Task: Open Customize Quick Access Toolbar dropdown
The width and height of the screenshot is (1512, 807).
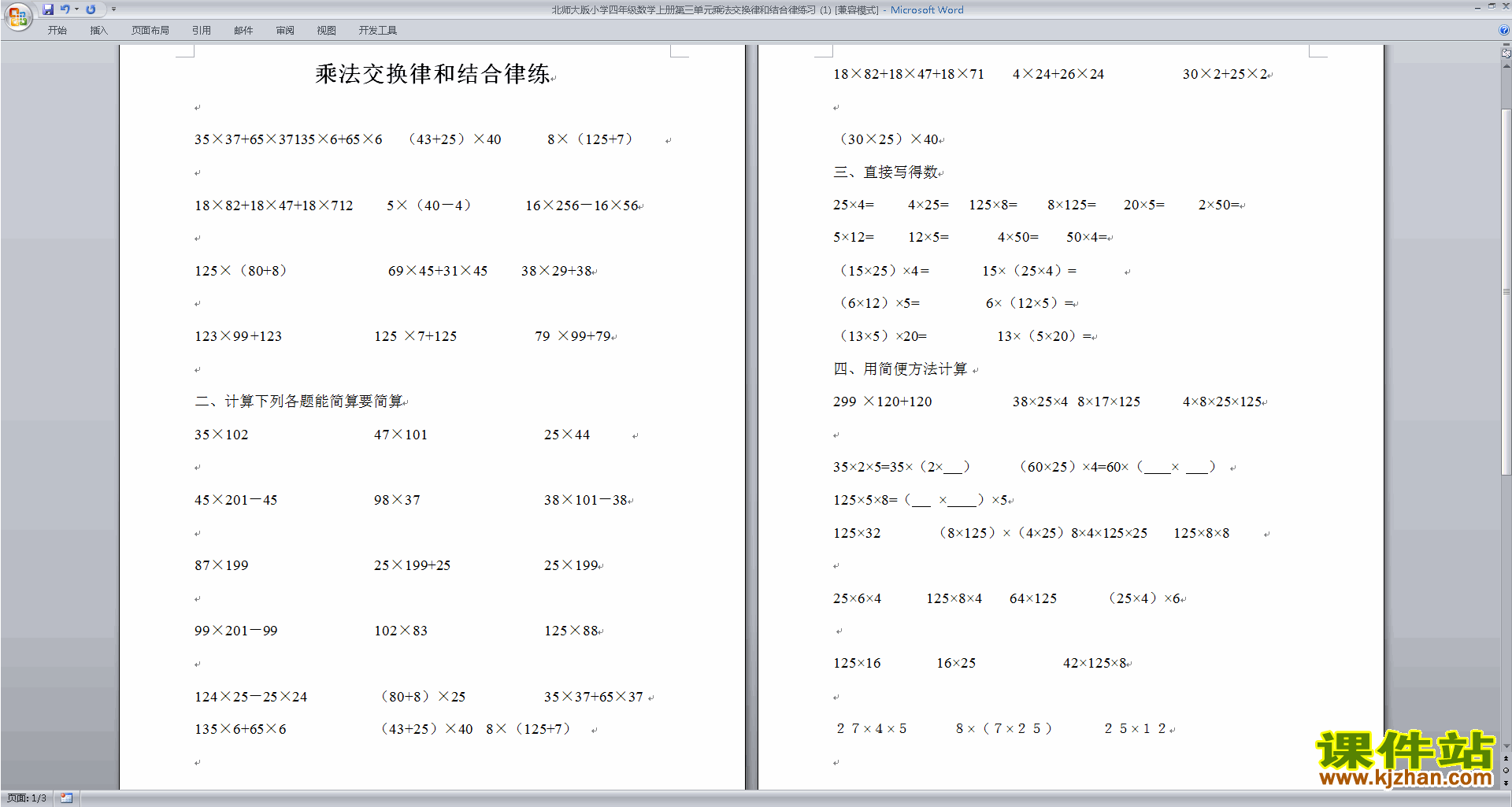Action: click(x=113, y=9)
